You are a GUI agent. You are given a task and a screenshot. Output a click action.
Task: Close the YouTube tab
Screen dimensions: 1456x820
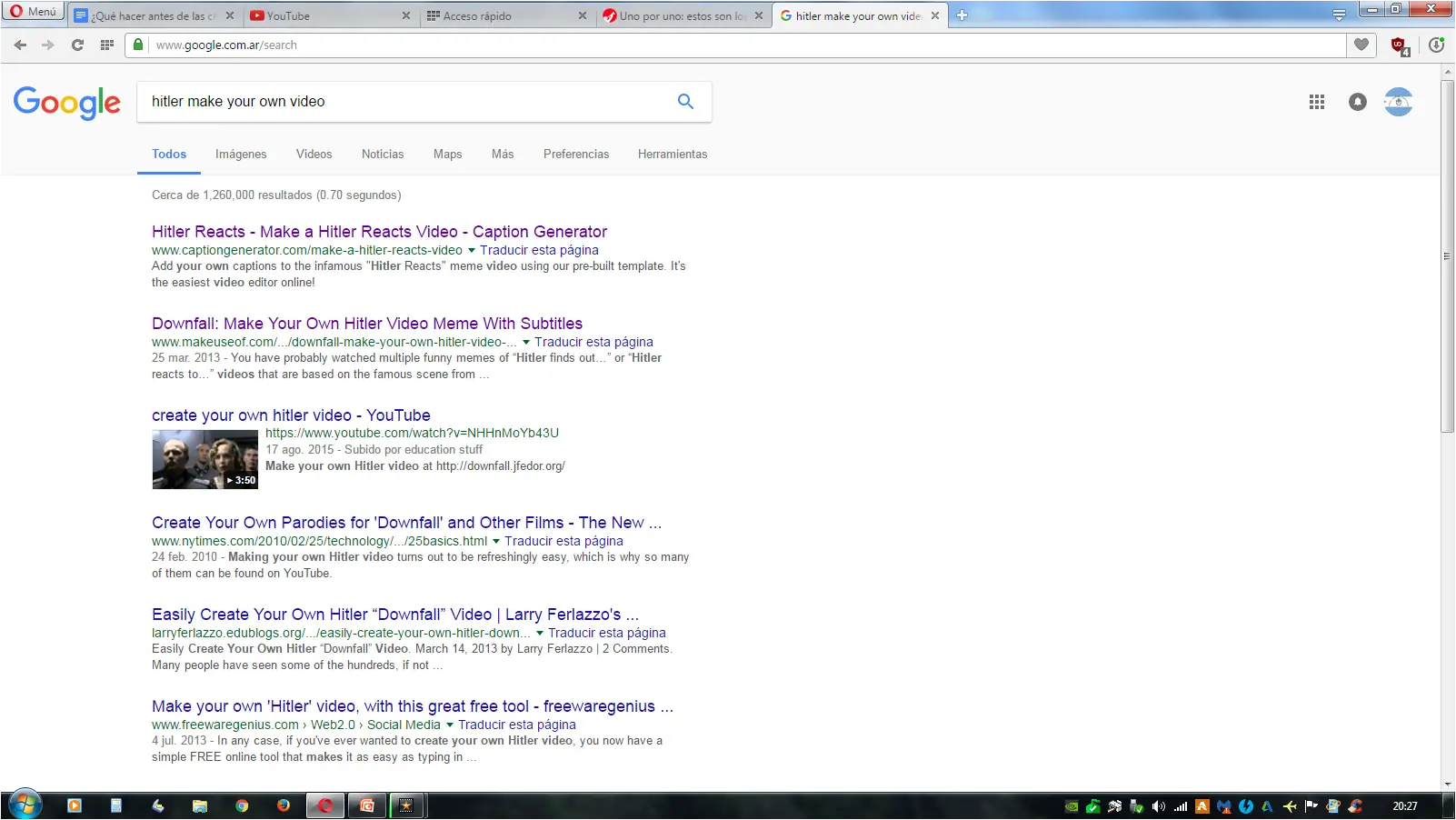point(406,15)
